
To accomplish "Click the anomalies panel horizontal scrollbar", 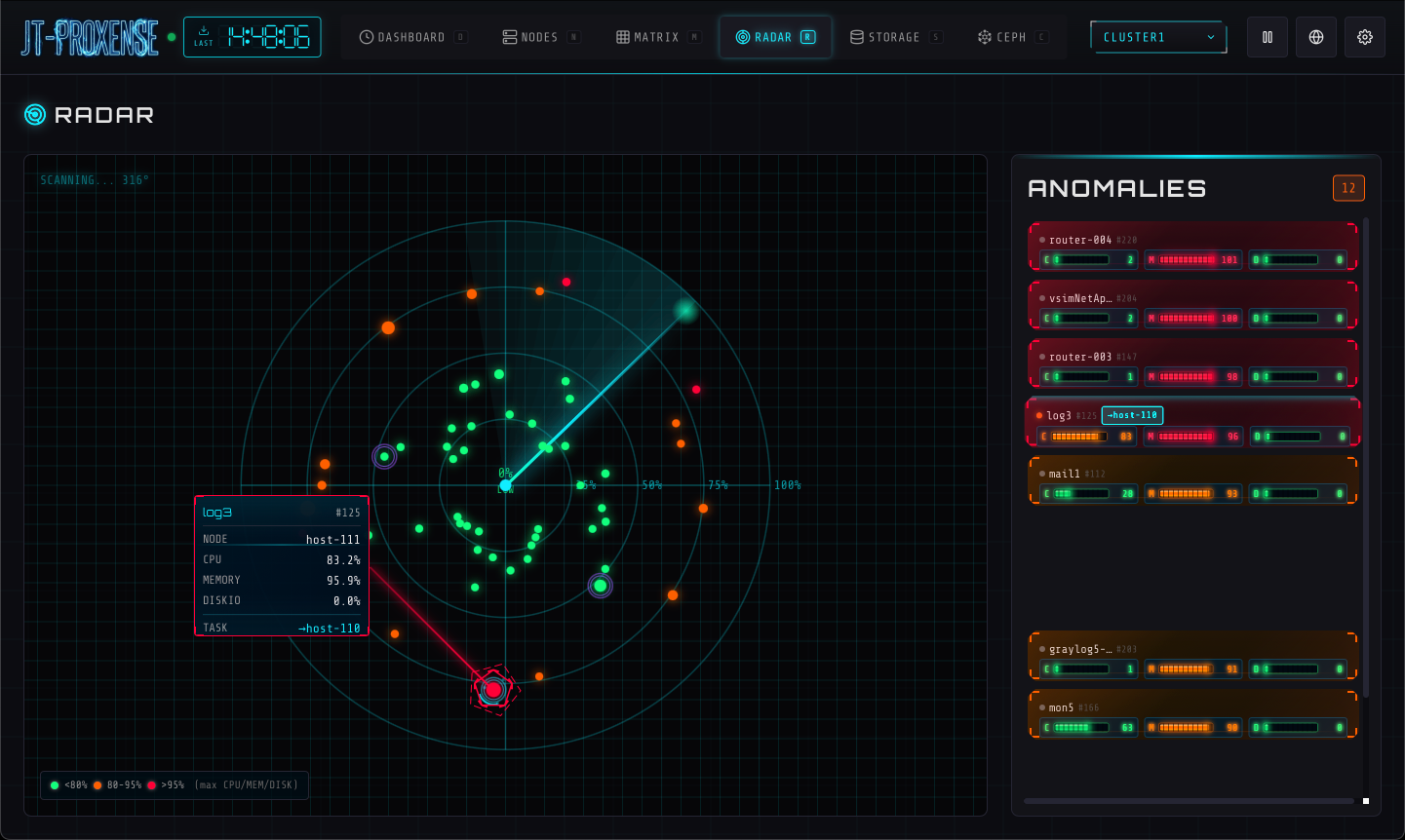I will [1189, 801].
